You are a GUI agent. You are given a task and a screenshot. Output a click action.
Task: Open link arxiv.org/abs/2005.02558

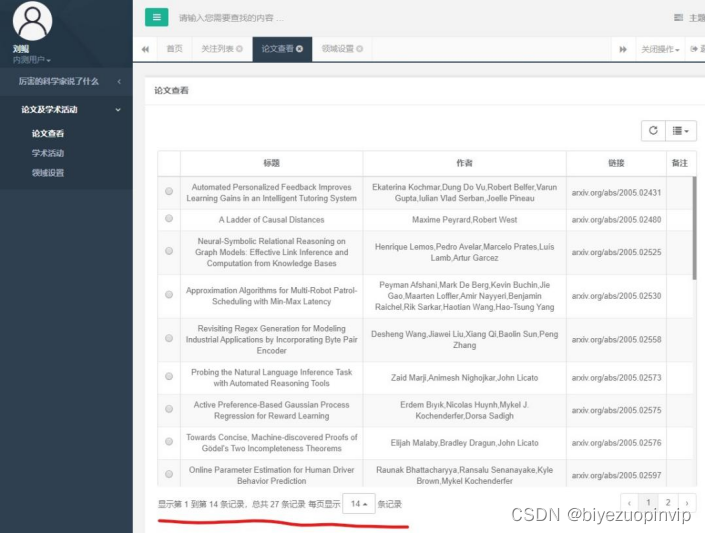(x=616, y=339)
